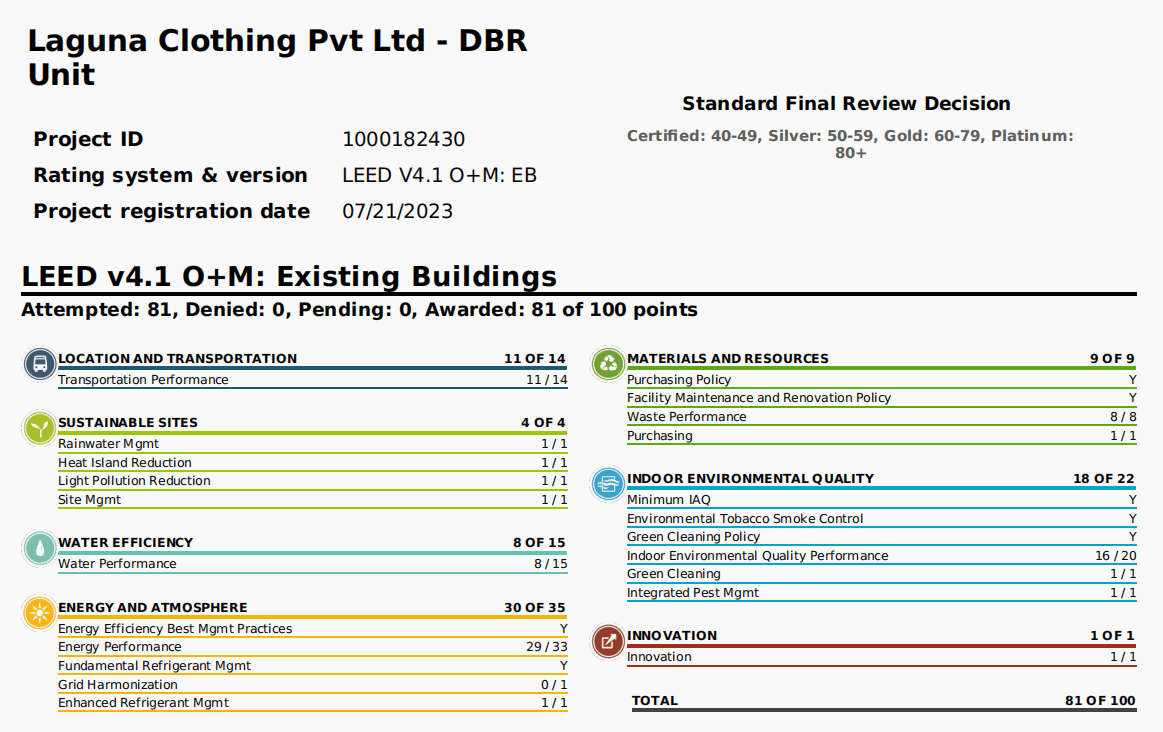Click the '81 OF 100' total score

point(1100,701)
